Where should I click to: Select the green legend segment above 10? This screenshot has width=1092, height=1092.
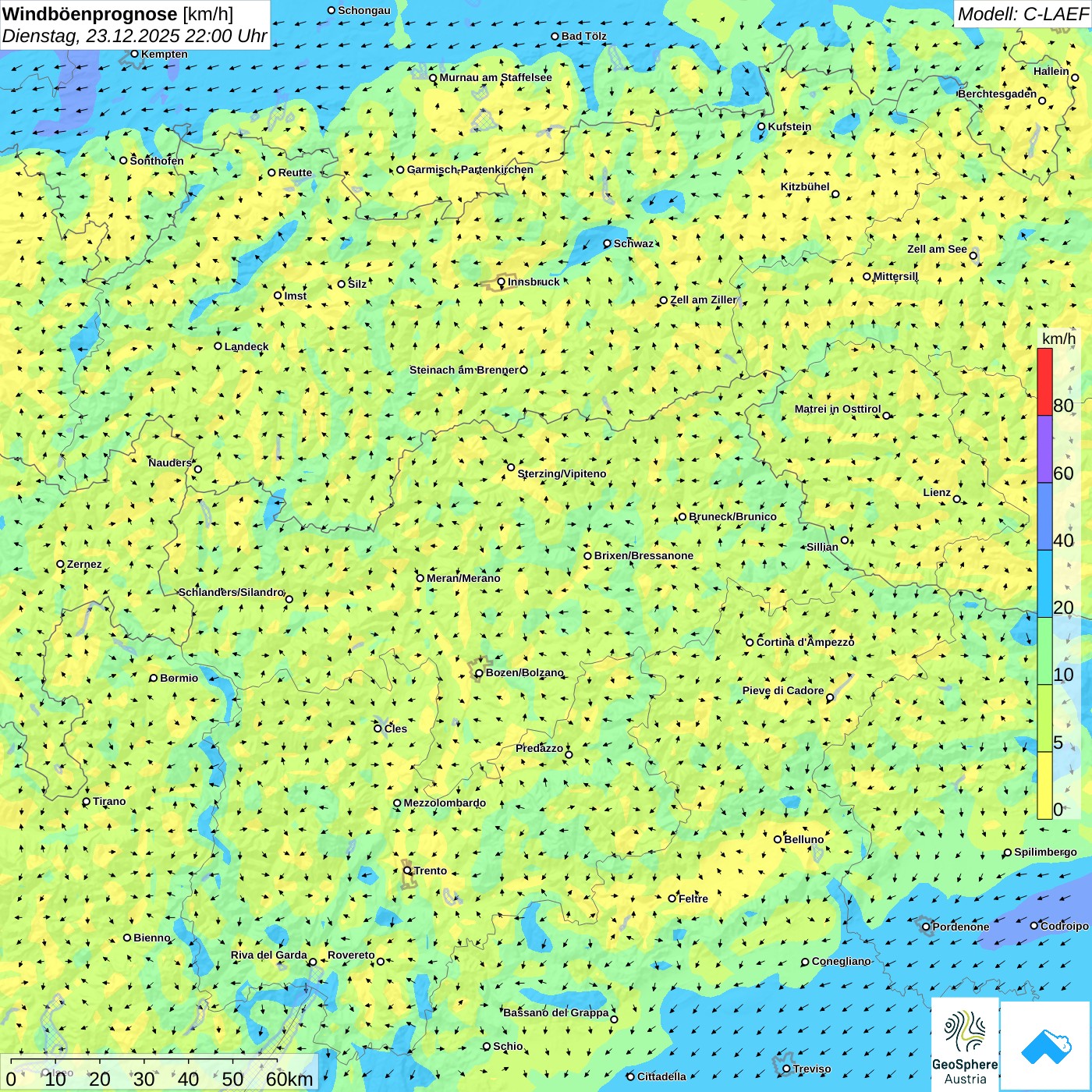[x=1044, y=651]
